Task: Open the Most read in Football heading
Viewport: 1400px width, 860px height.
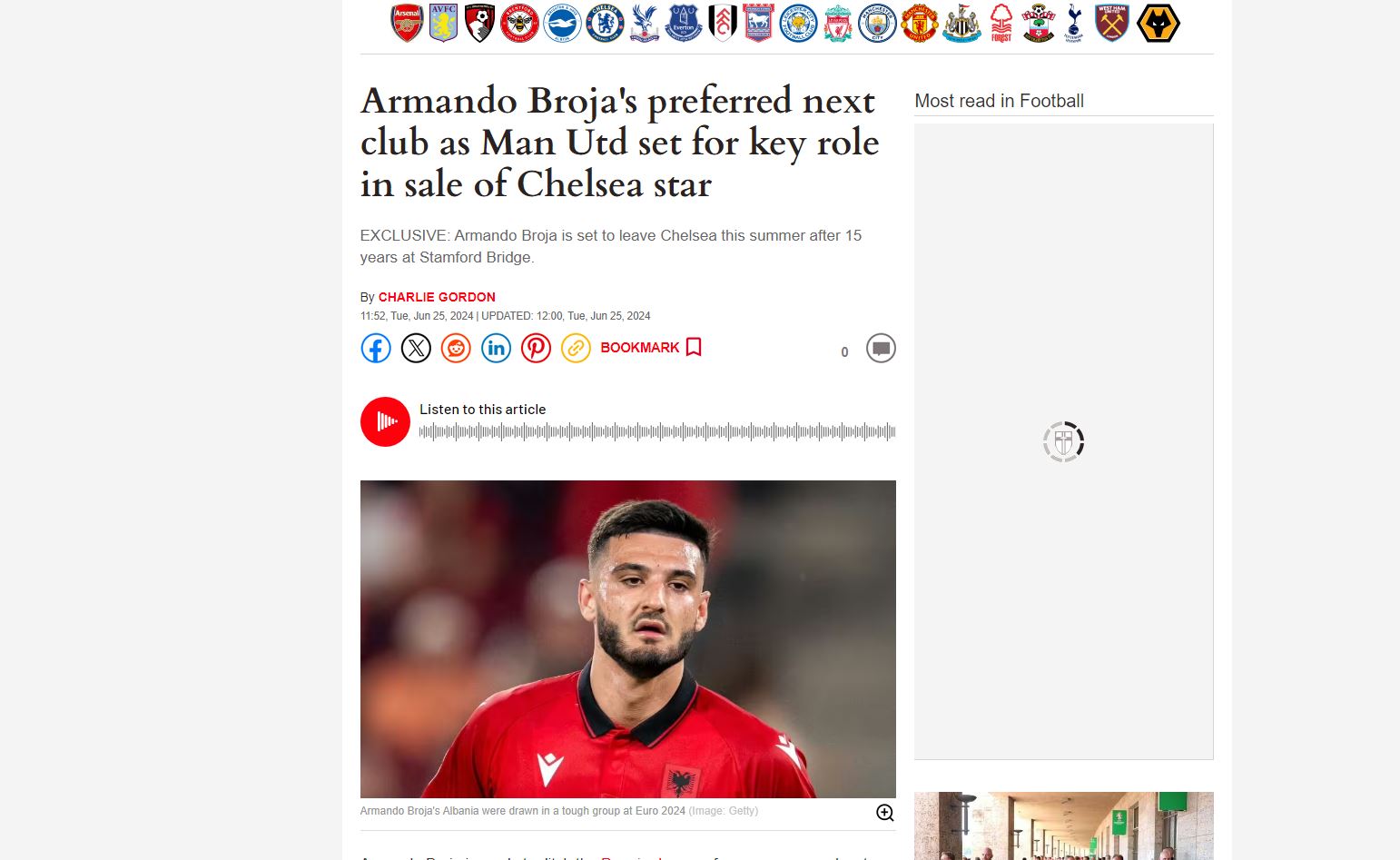Action: click(x=999, y=101)
